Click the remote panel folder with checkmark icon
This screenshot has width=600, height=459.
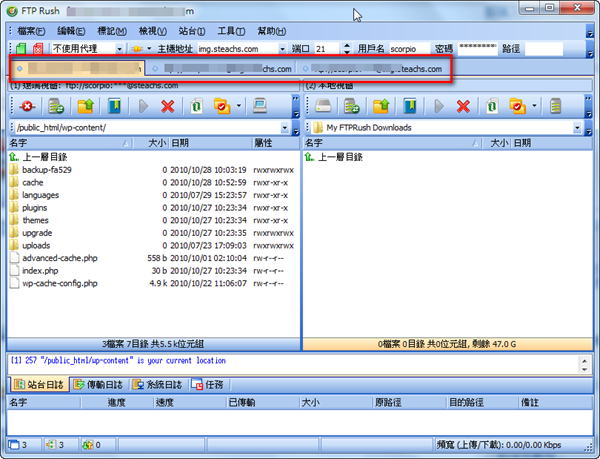point(222,106)
